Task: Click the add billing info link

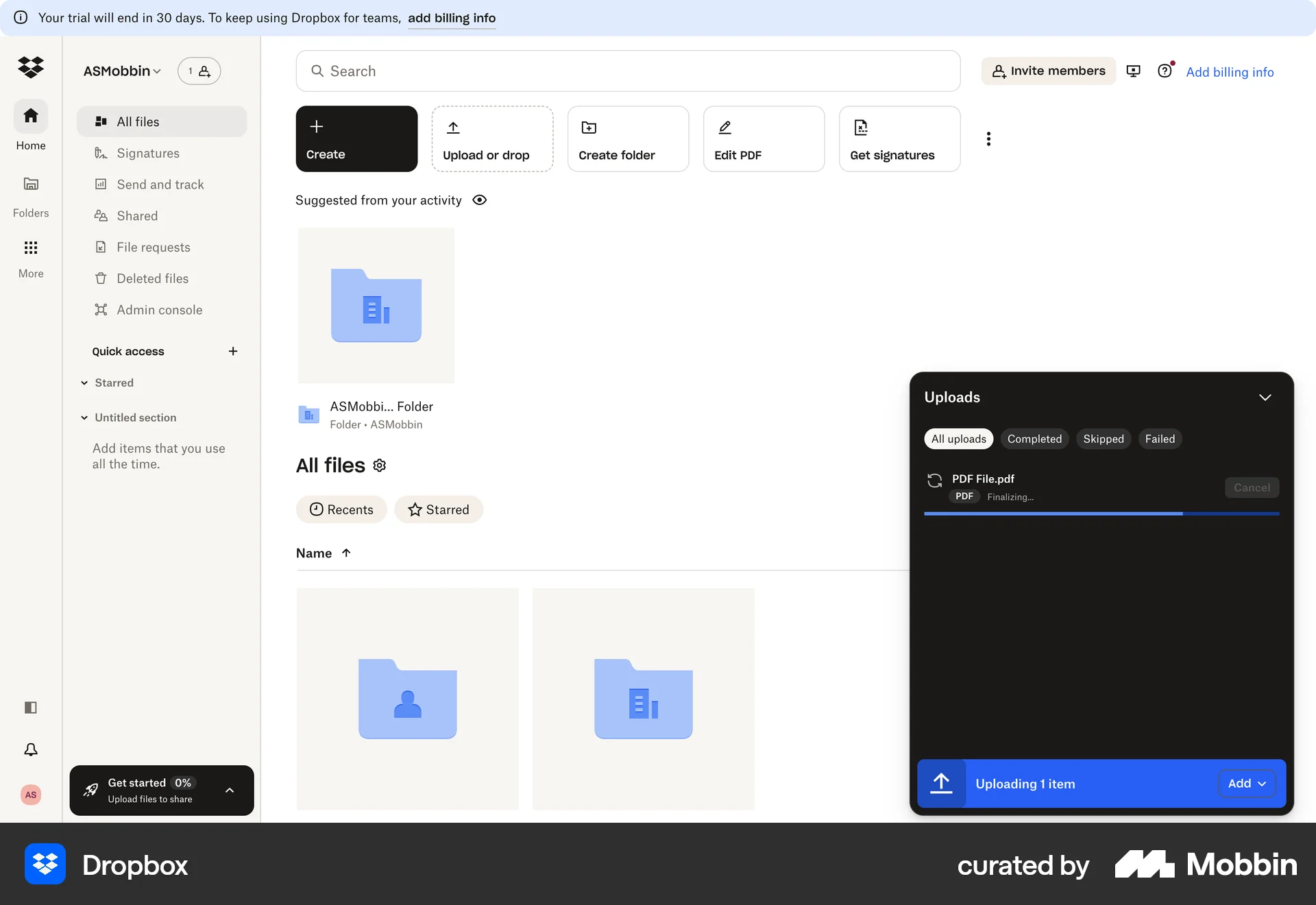Action: (451, 18)
